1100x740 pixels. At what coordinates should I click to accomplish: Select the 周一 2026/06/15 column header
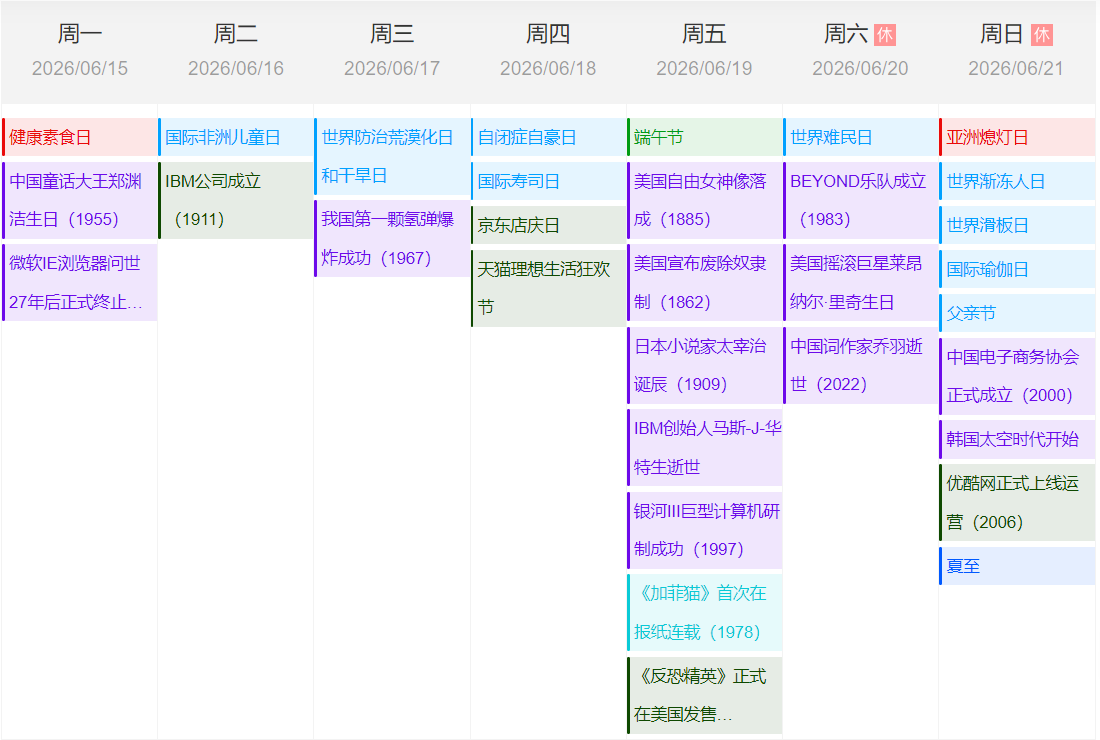tap(80, 51)
